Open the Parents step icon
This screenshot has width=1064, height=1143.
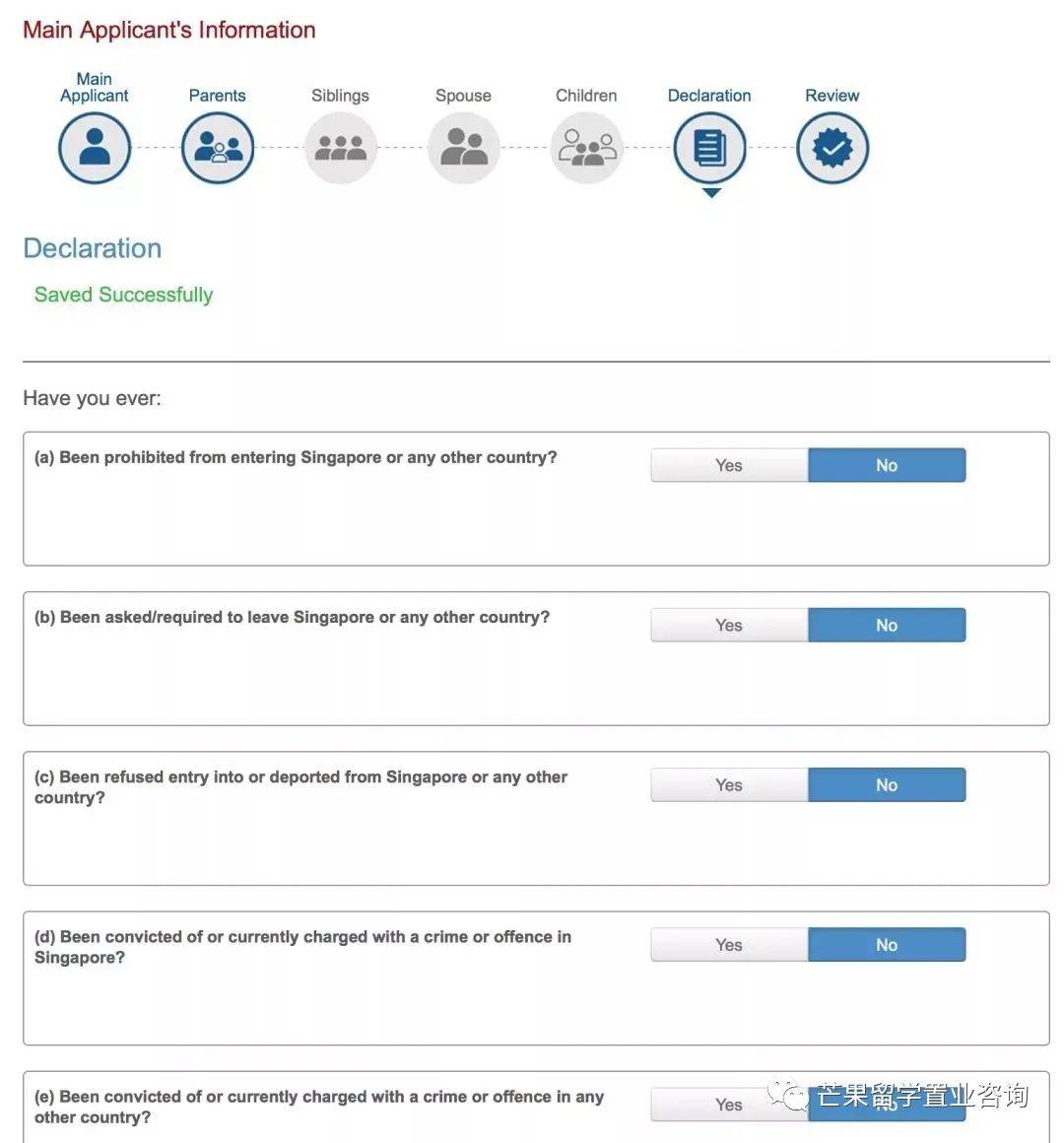click(218, 149)
